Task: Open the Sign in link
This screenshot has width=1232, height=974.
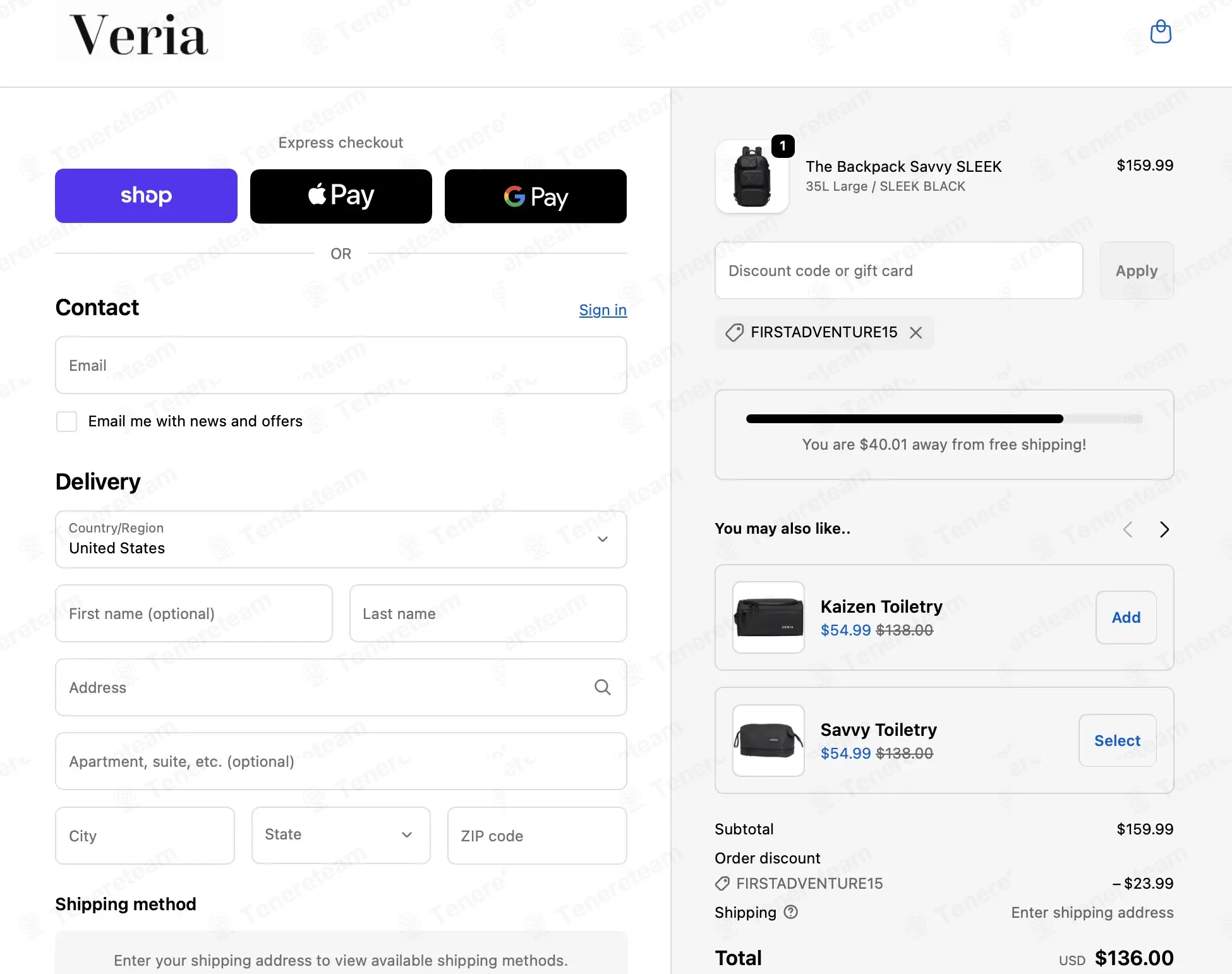Action: 603,310
